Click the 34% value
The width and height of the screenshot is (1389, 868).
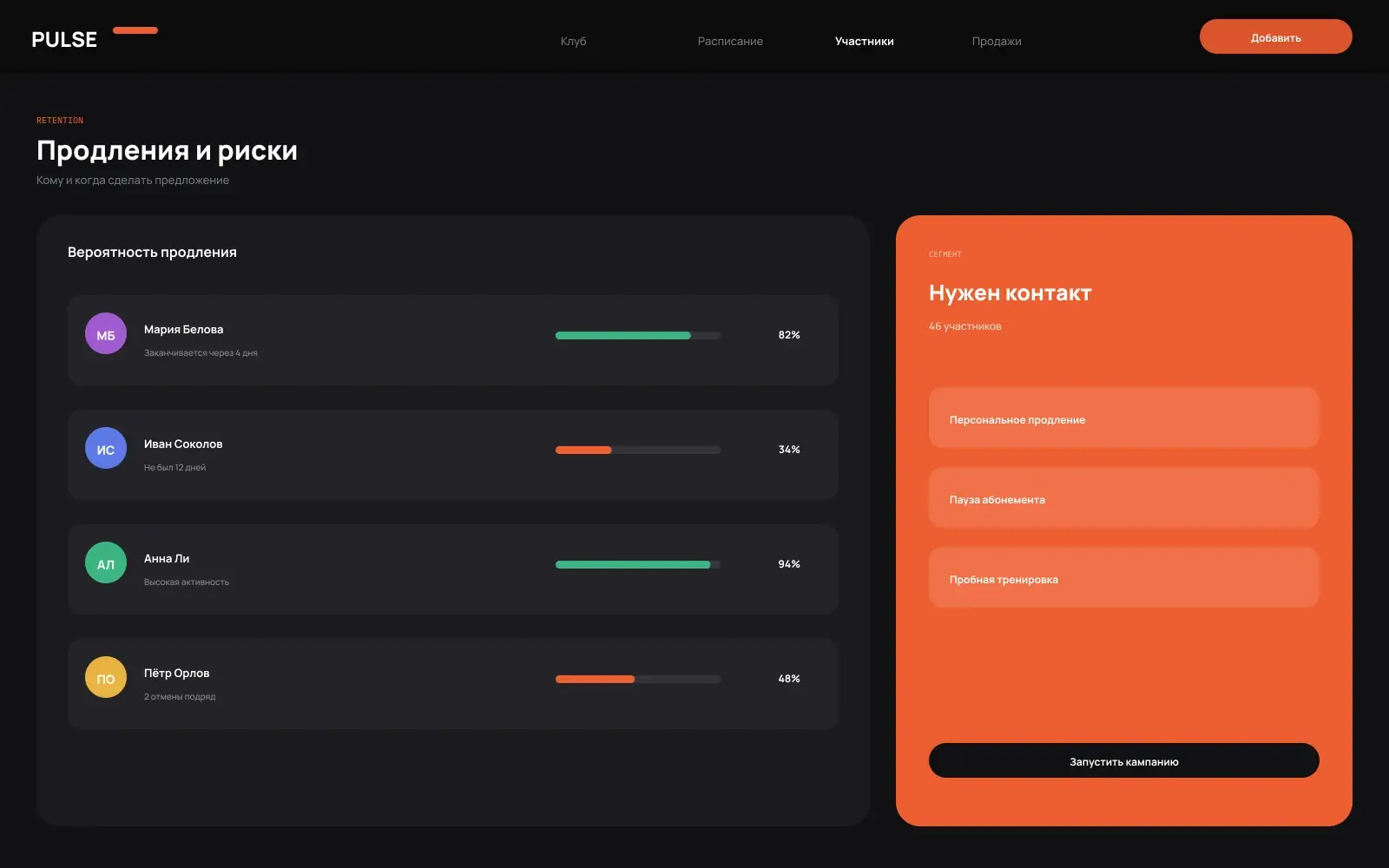[x=789, y=449]
